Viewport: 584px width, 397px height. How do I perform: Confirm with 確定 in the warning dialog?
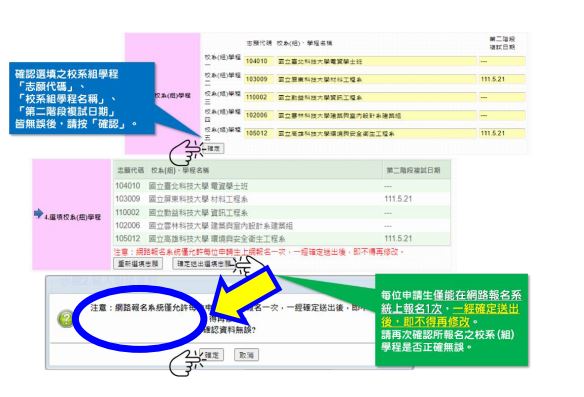pyautogui.click(x=212, y=355)
